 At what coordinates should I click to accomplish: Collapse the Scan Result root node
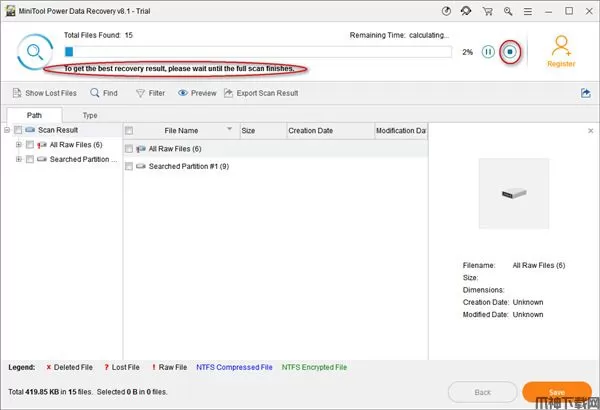(x=7, y=130)
